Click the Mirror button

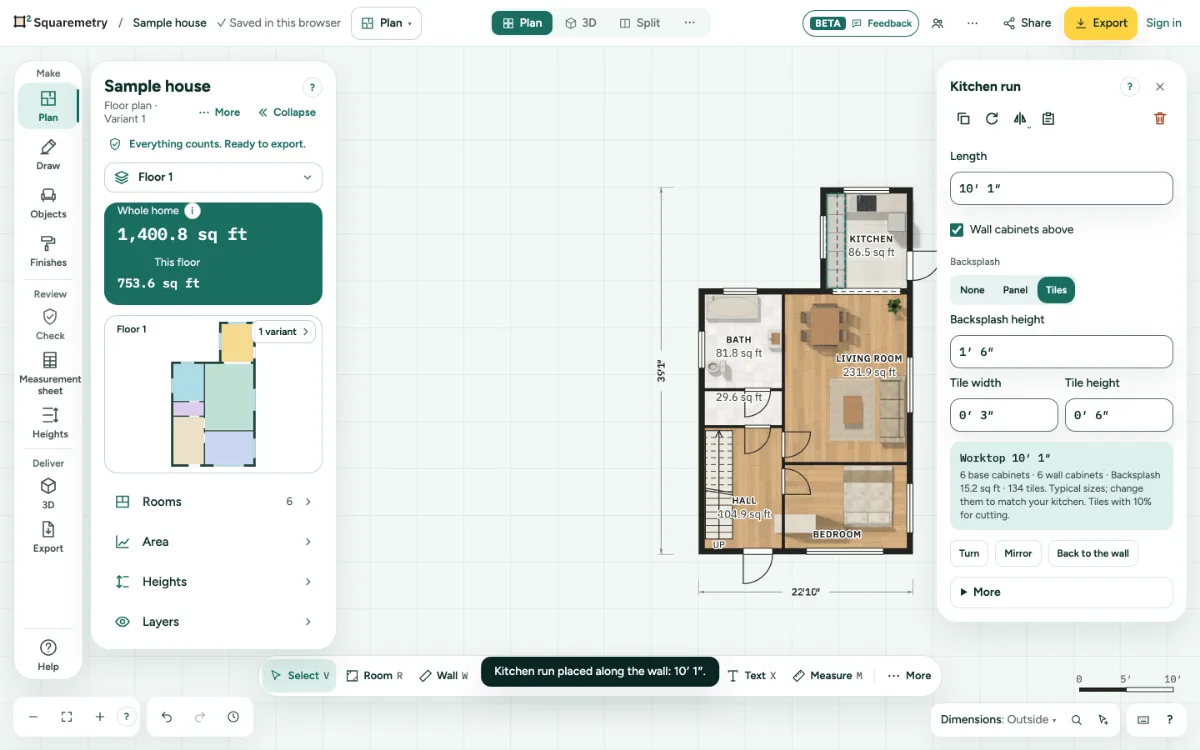pyautogui.click(x=1018, y=554)
